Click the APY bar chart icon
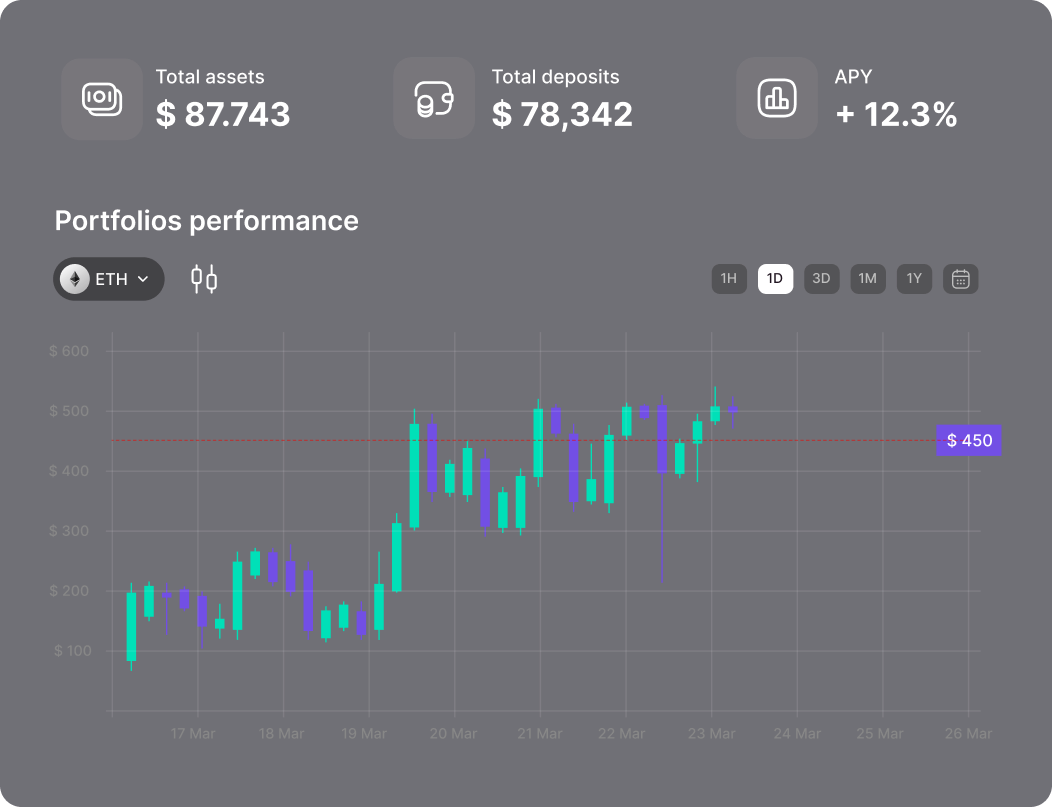 tap(776, 98)
